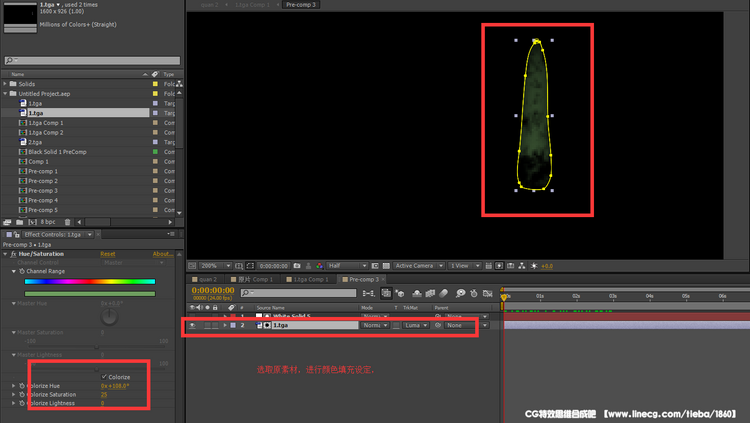Image resolution: width=750 pixels, height=423 pixels.
Task: Toggle visibility eye of layer 1.tga
Action: tap(192, 325)
